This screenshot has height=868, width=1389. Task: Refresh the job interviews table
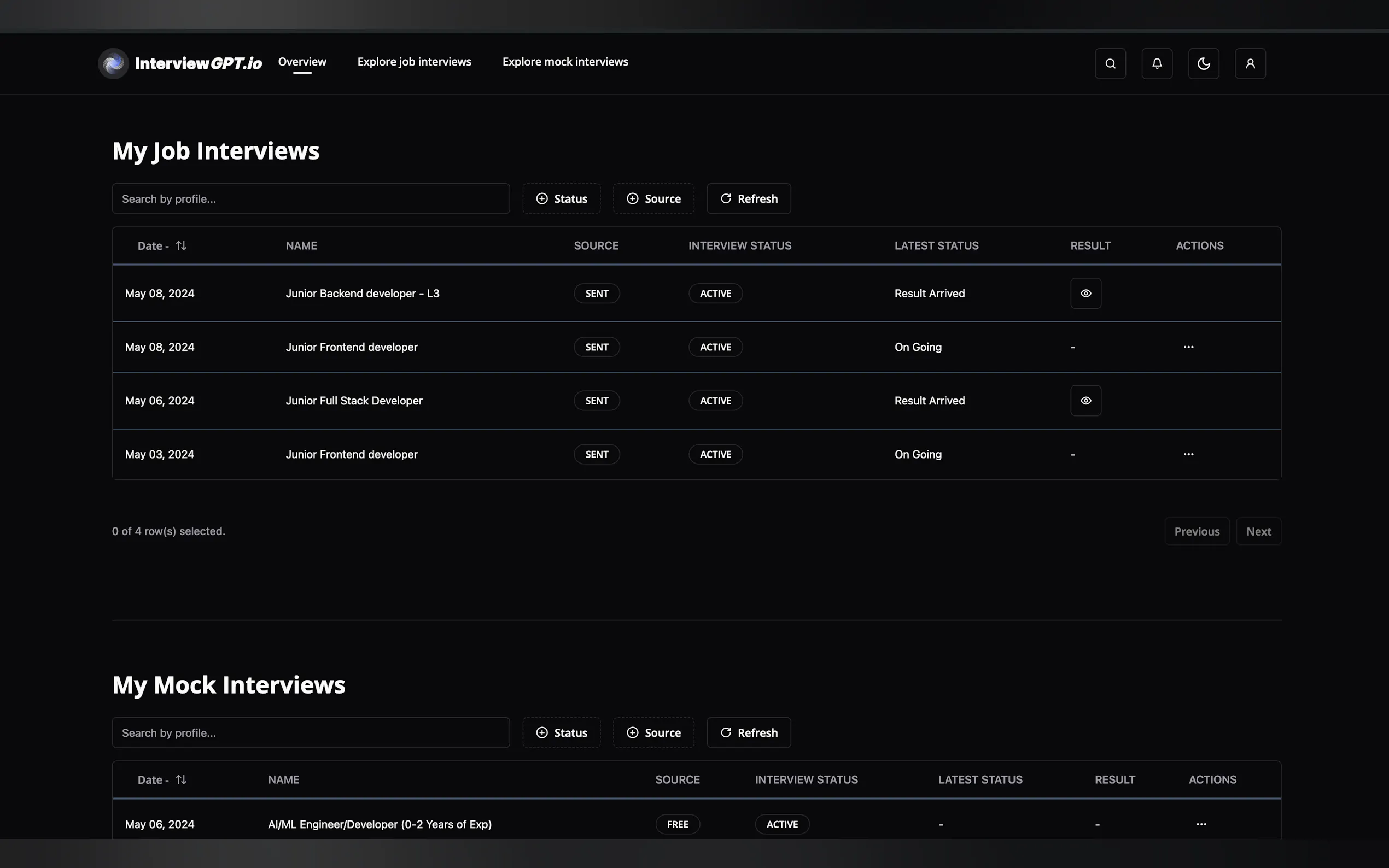pos(748,198)
